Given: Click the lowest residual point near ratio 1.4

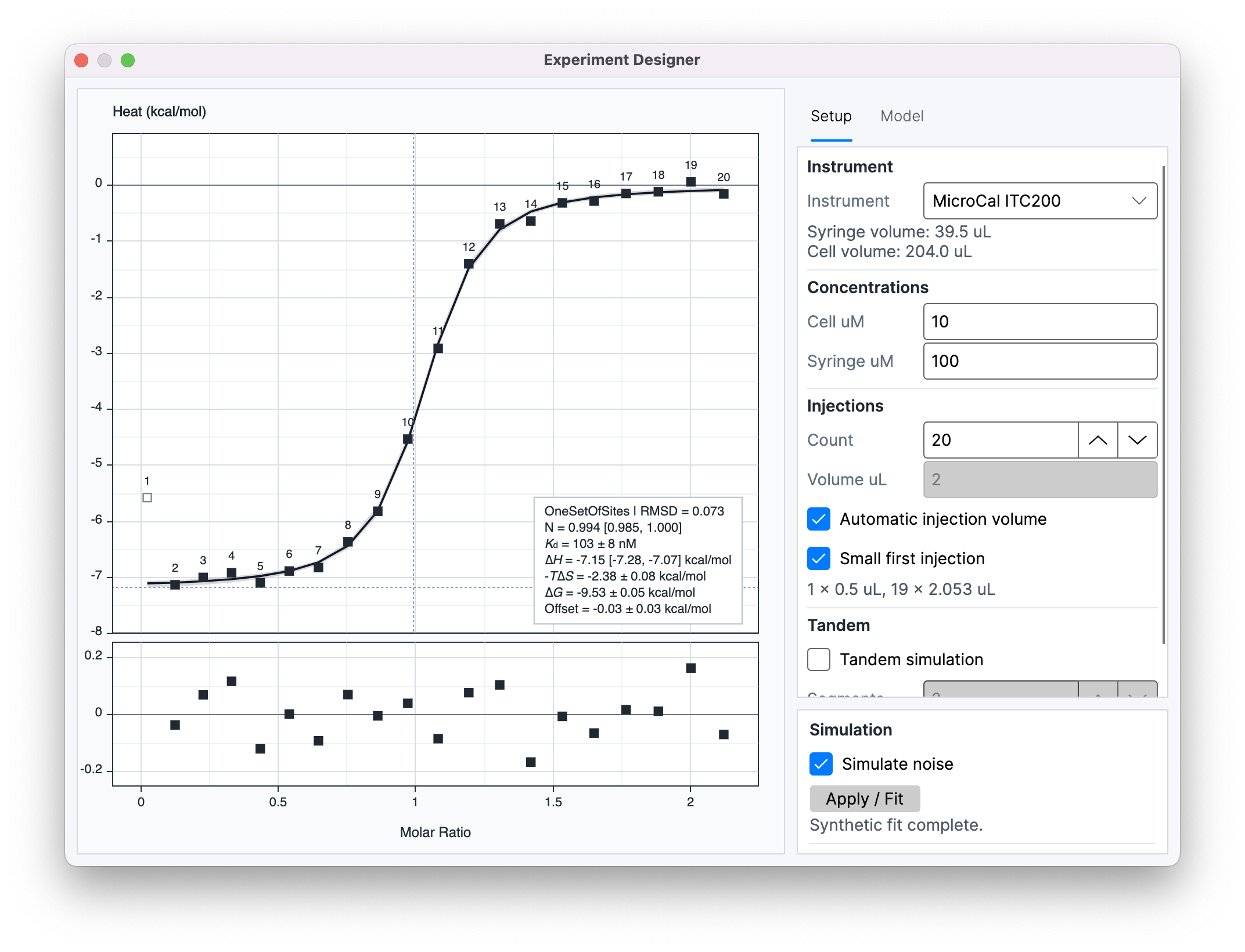Looking at the screenshot, I should [530, 762].
